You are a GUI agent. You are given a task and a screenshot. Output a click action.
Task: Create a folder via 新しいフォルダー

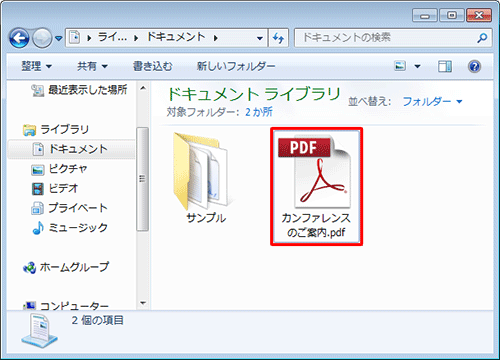click(x=236, y=66)
